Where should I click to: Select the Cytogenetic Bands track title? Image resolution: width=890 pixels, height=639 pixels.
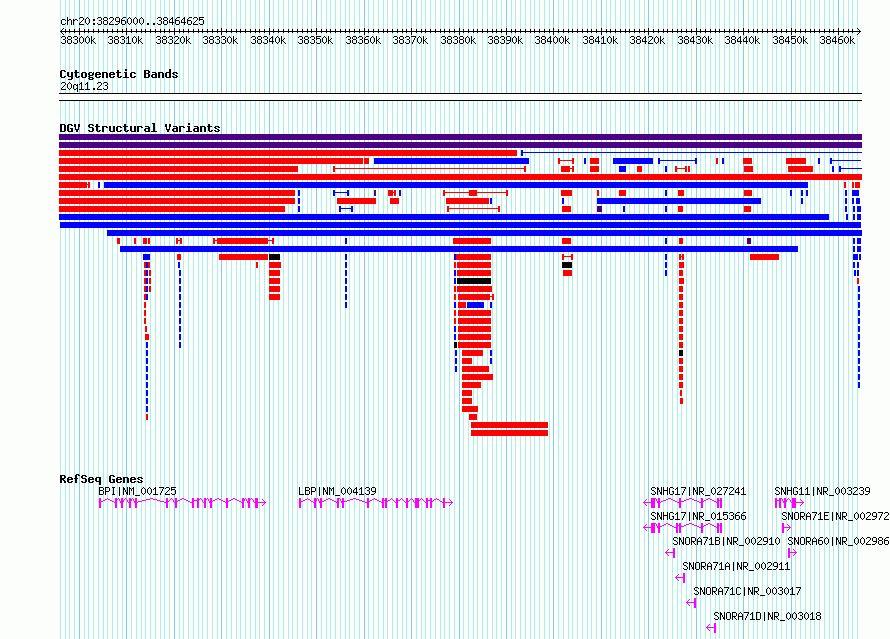(119, 74)
